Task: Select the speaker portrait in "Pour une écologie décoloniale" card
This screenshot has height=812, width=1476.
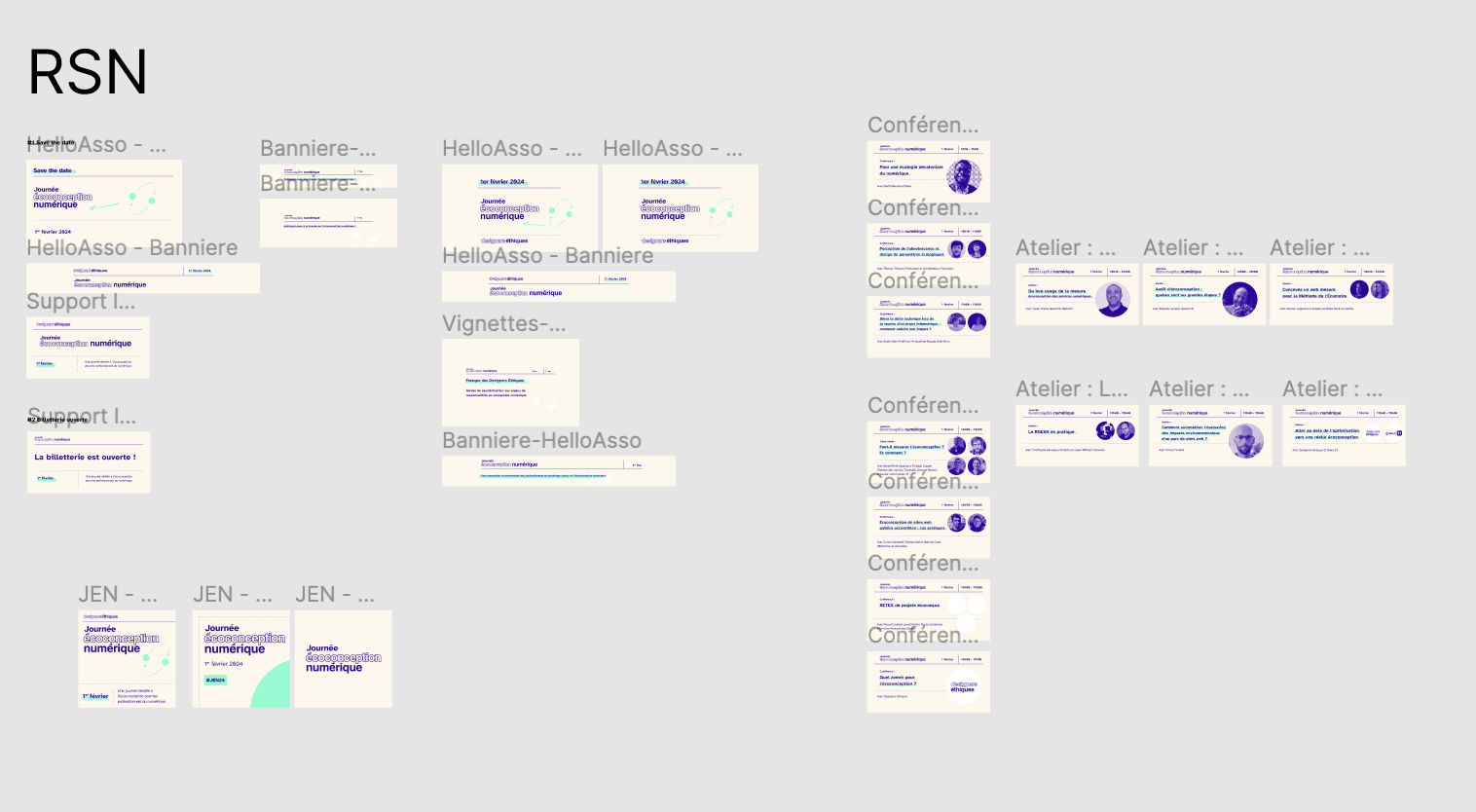Action: click(966, 175)
